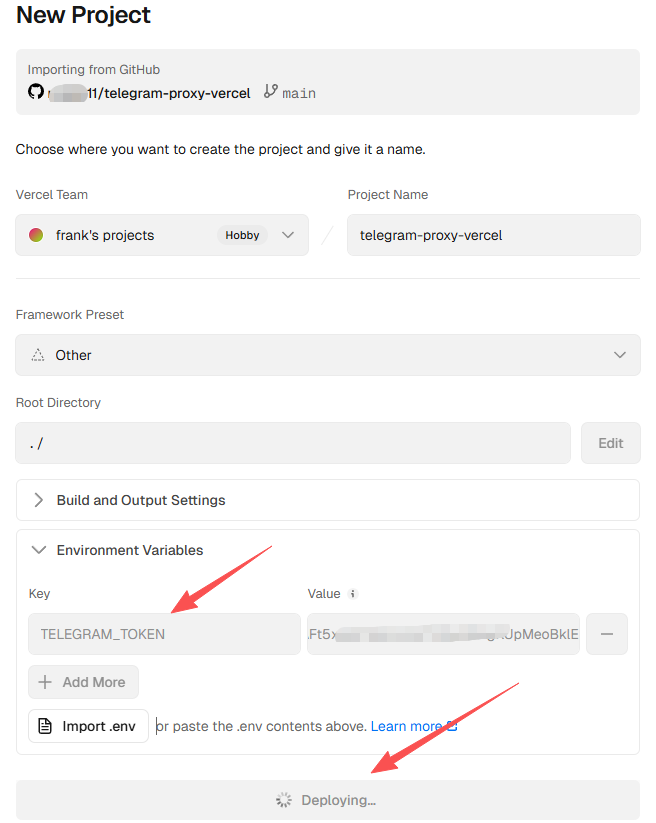Click the info icon next to Value

[x=353, y=594]
